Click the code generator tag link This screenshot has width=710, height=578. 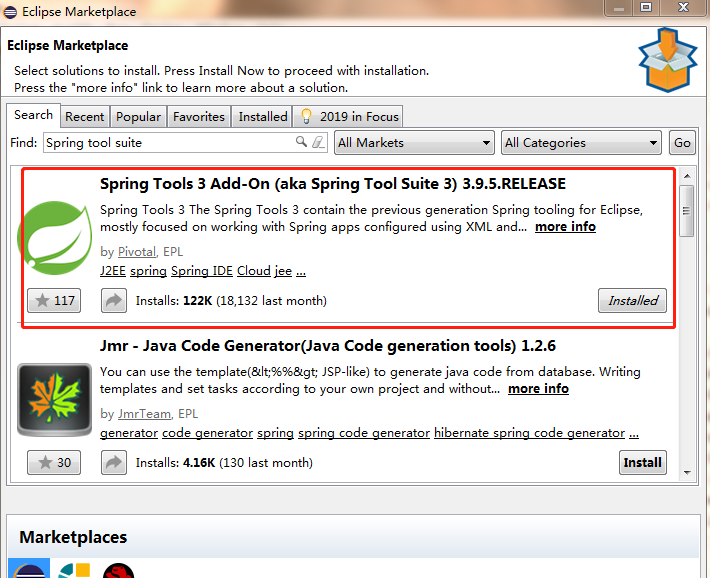[x=207, y=433]
